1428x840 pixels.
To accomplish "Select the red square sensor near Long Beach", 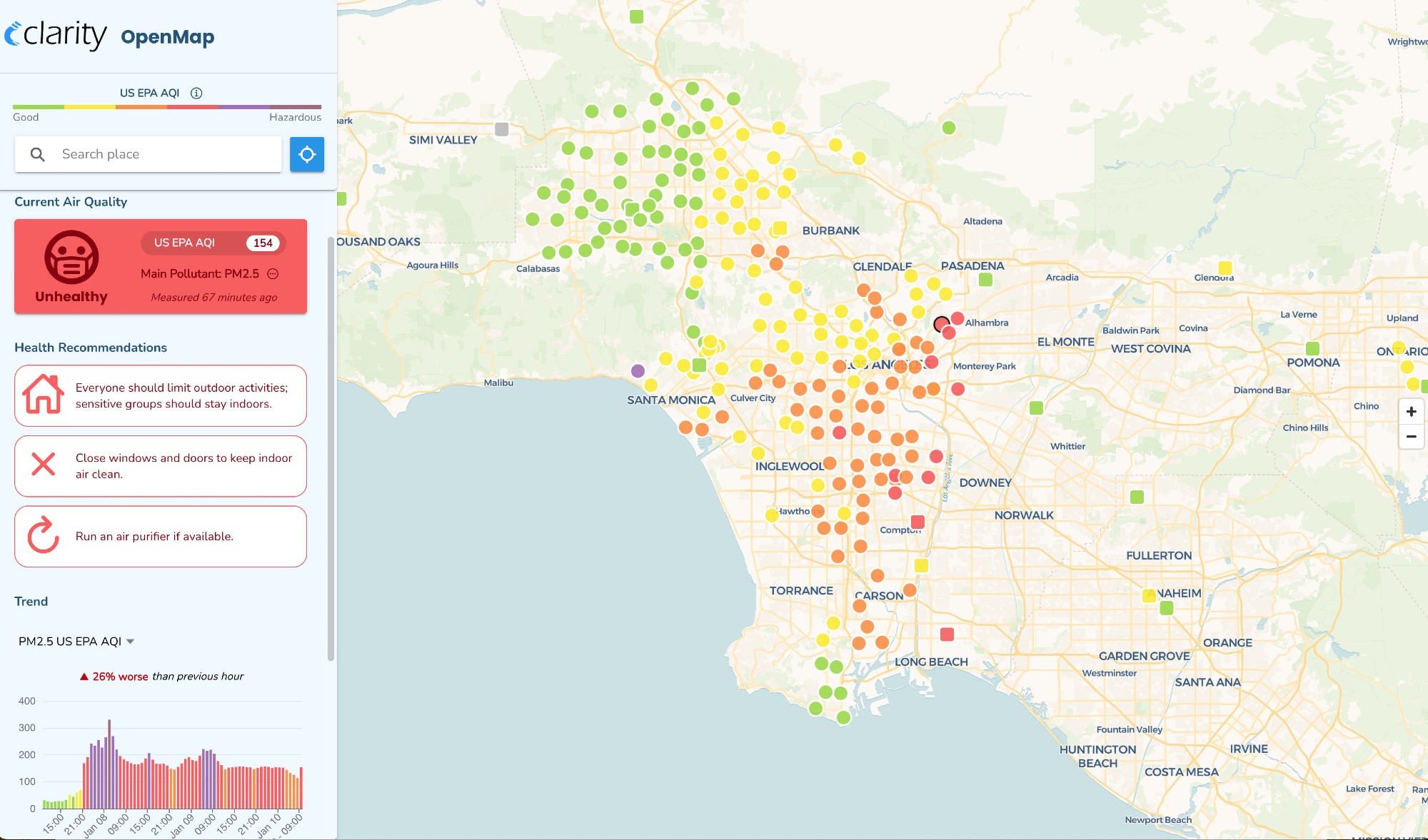I will (947, 634).
